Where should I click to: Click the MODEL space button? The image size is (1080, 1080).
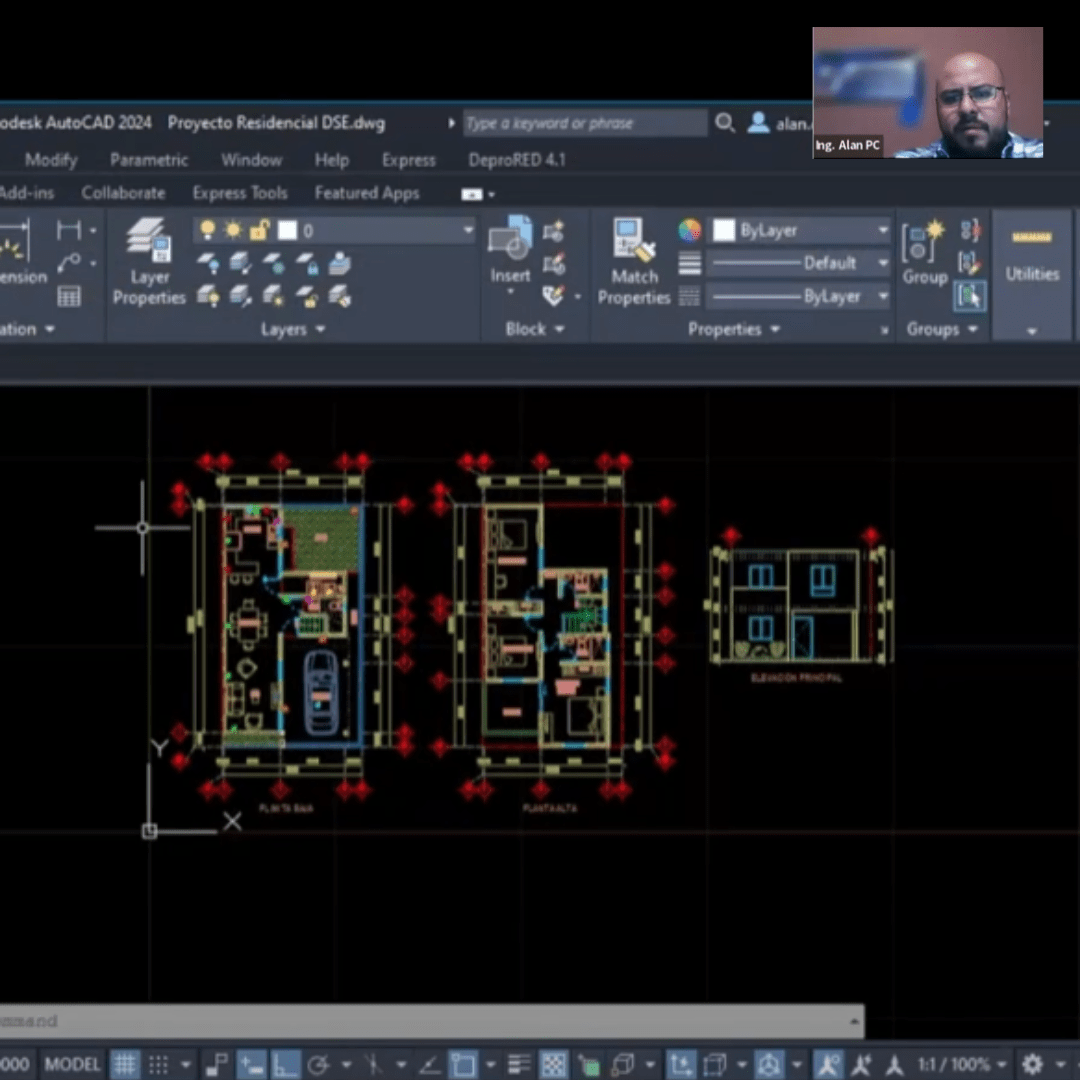pos(72,1064)
